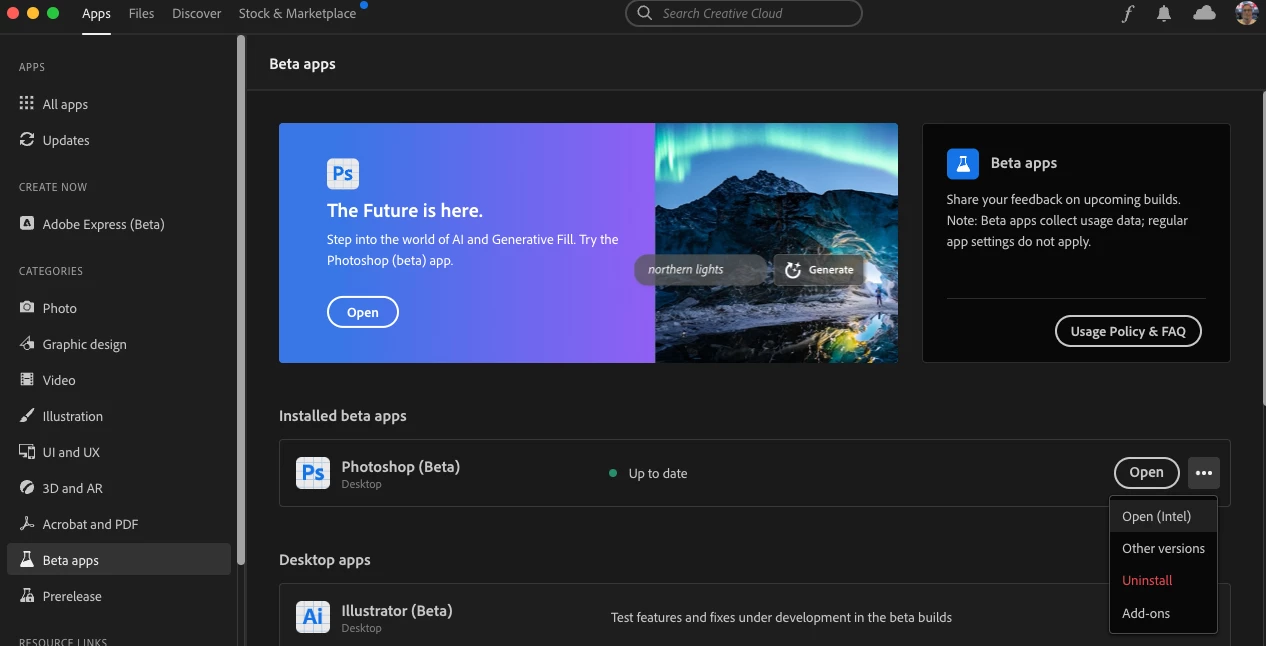Screen dimensions: 1266x646
Task: Click the northern lights banner image
Action: coord(776,243)
